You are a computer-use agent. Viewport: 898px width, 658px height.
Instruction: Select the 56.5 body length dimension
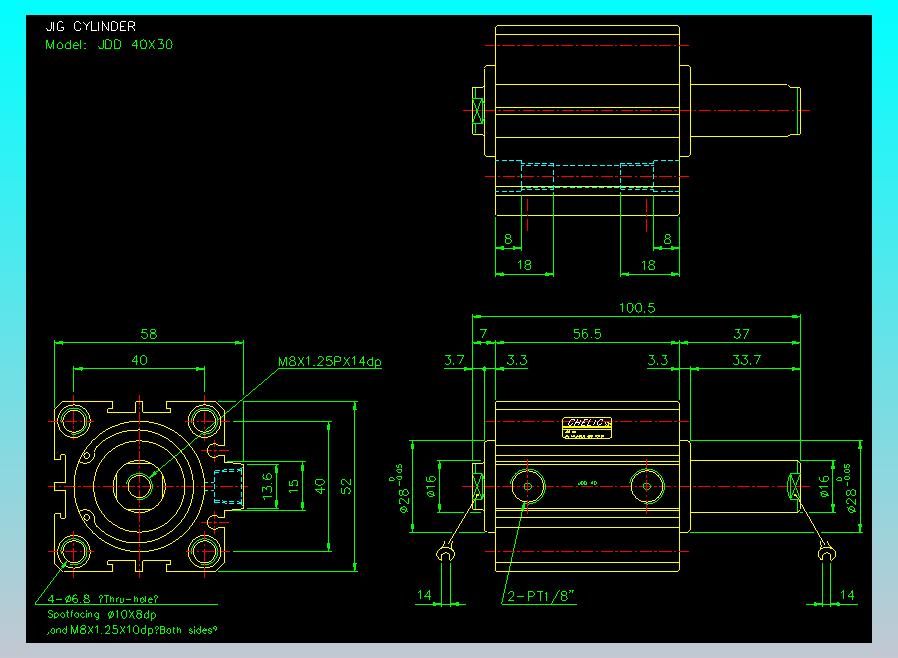click(x=587, y=334)
